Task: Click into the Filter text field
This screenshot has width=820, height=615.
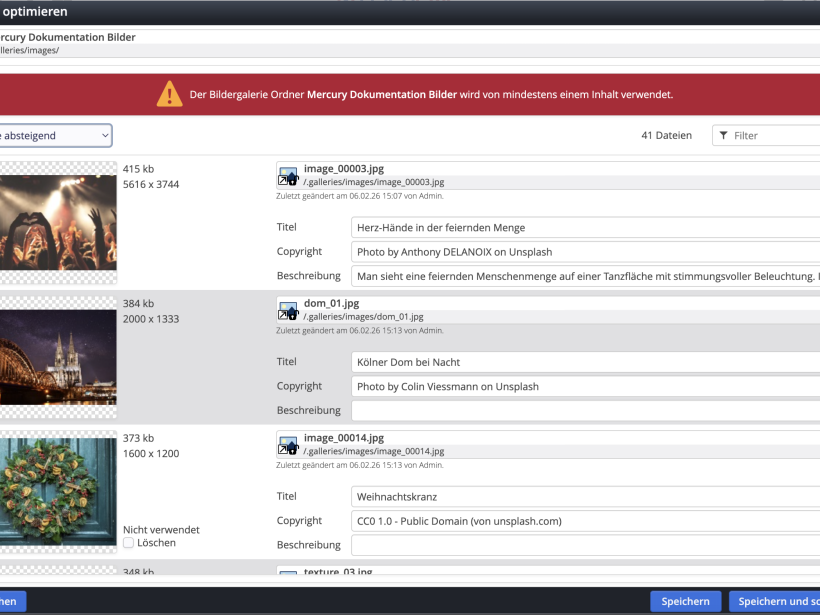Action: tap(774, 136)
